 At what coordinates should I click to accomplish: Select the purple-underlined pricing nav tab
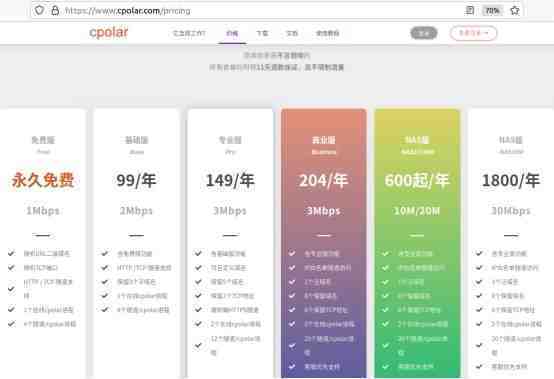[232, 34]
